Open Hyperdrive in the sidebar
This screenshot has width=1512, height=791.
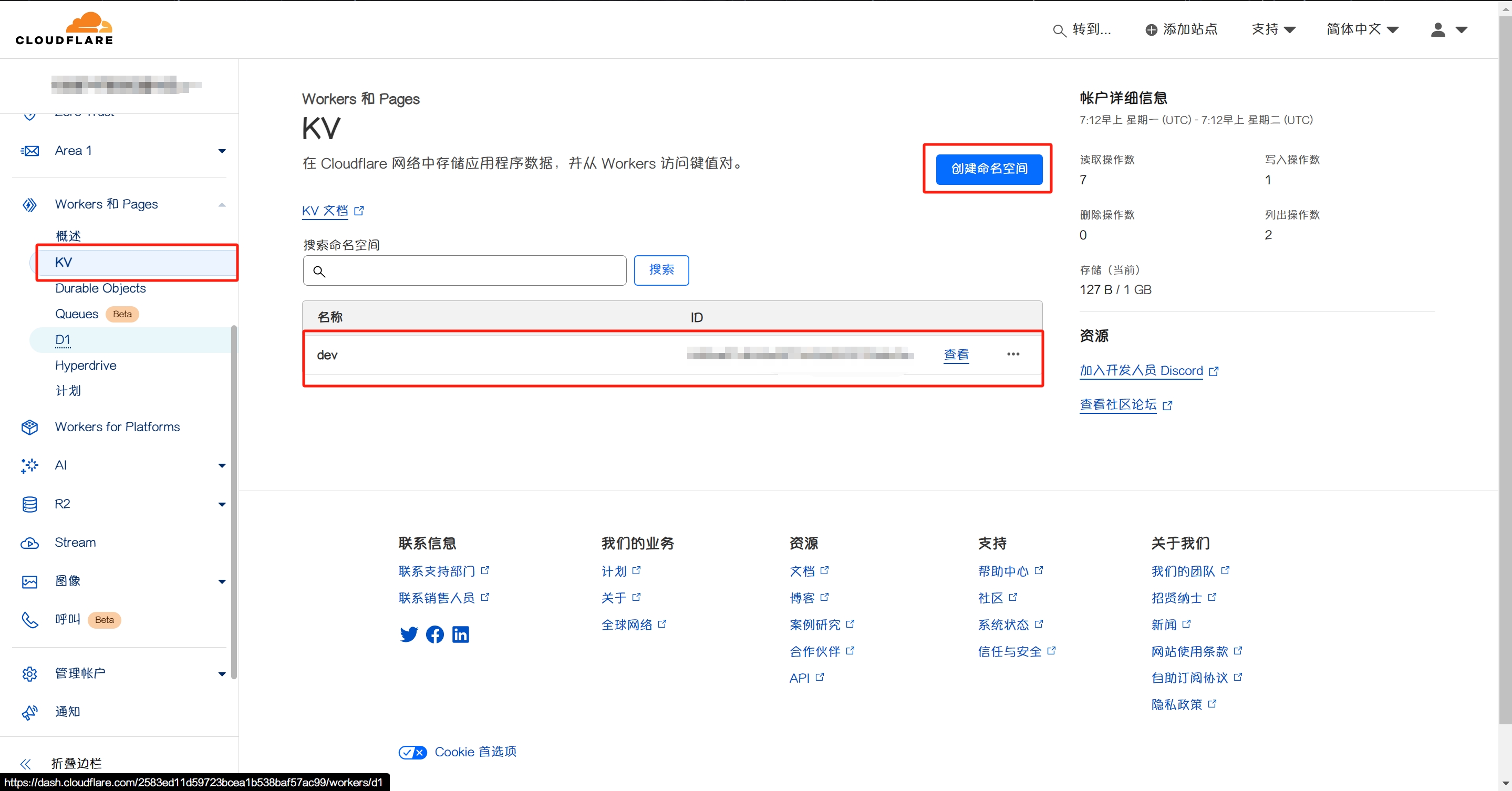tap(86, 366)
